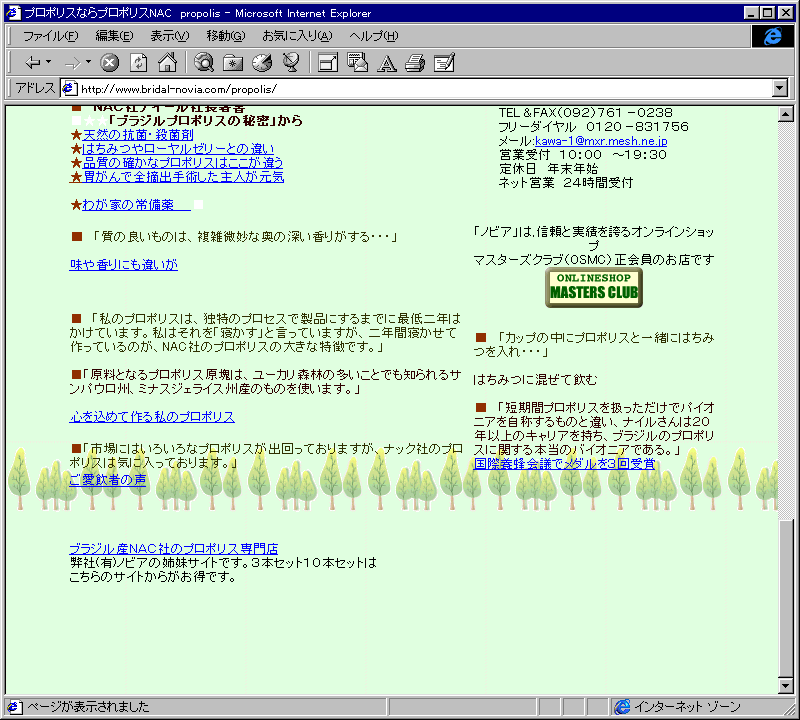This screenshot has width=800, height=720.
Task: Click the インターネット ゾーン status bar label
Action: [x=687, y=707]
